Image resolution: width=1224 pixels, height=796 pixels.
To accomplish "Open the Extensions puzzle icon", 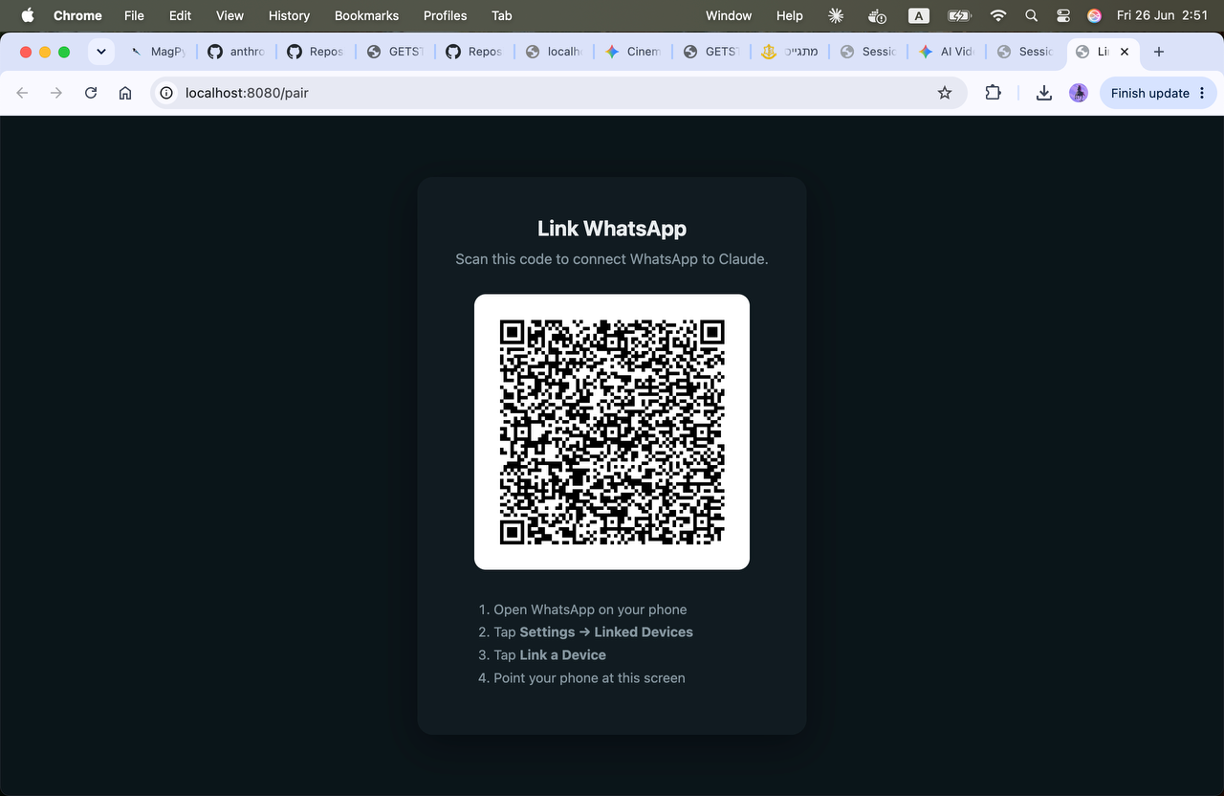I will [x=993, y=93].
